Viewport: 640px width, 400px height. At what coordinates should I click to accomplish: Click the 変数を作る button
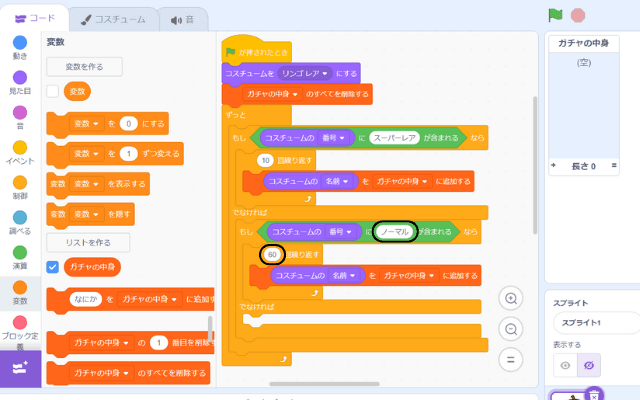(84, 66)
